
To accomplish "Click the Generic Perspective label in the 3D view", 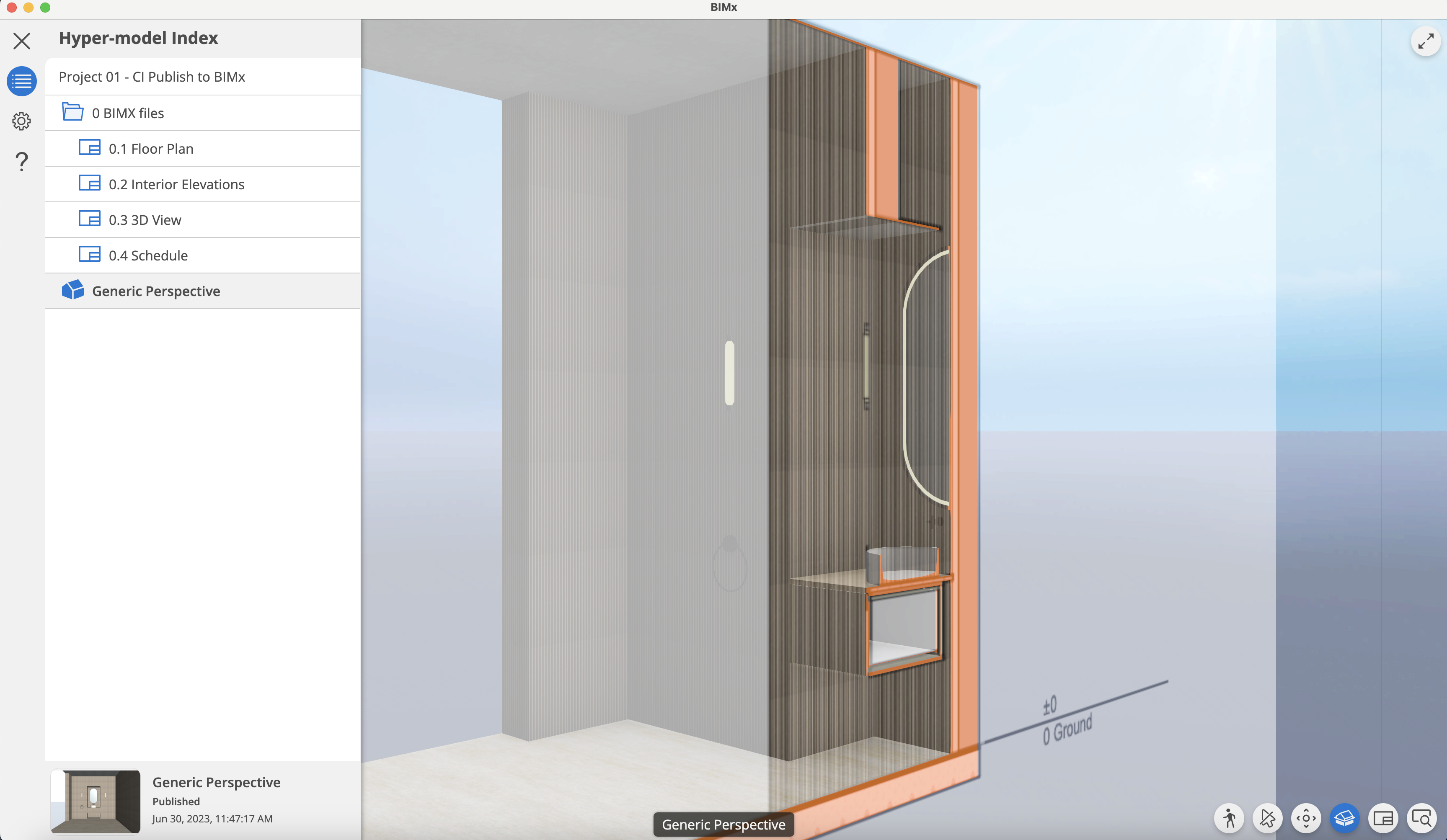I will (x=723, y=825).
